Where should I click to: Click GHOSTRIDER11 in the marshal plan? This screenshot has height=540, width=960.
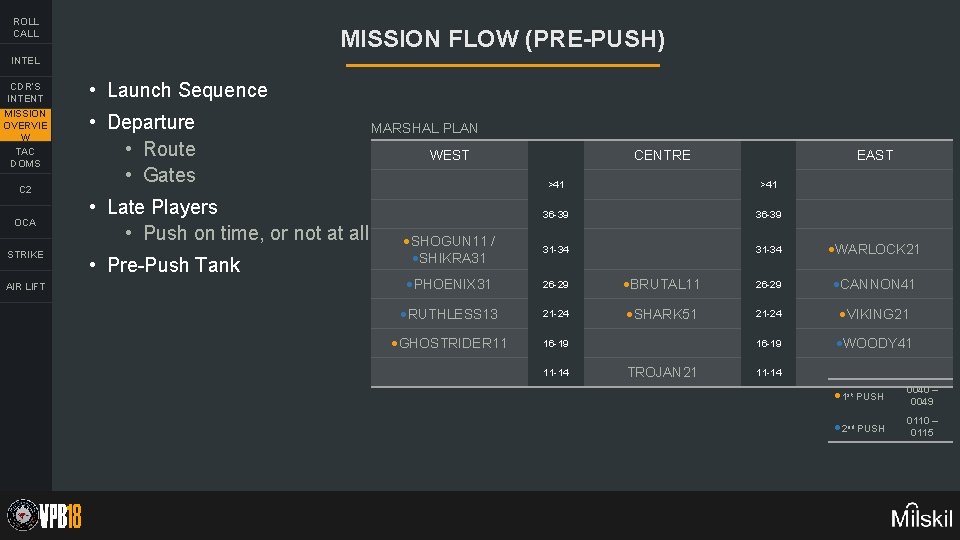(x=454, y=343)
